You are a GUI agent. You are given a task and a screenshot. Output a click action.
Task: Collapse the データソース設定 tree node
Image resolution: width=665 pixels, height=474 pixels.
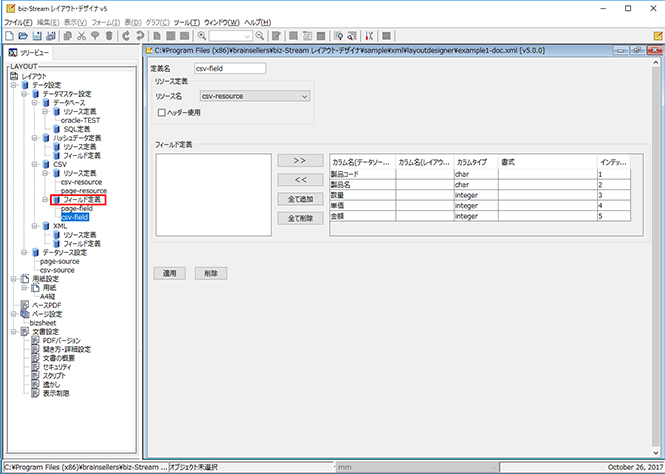coord(24,253)
